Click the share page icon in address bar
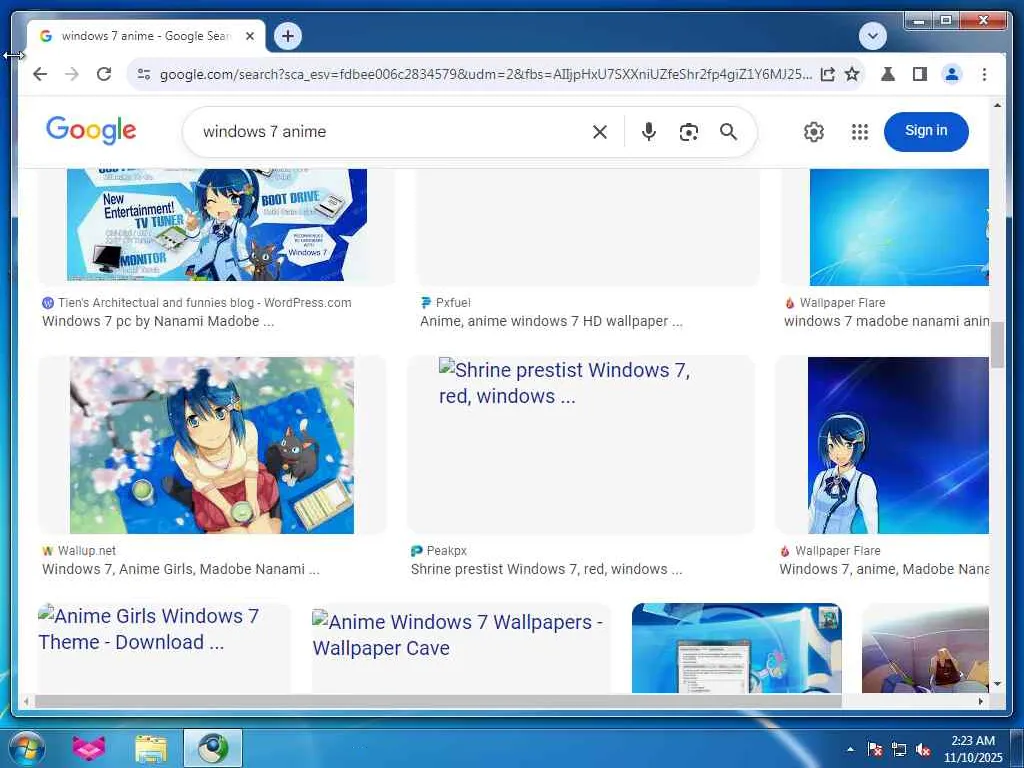Screen dimensions: 1024x768 click(x=827, y=74)
